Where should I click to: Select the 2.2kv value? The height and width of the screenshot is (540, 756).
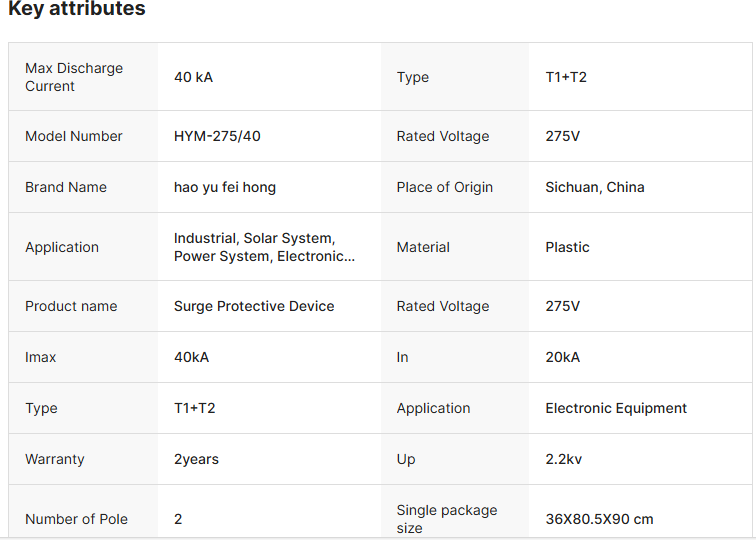562,459
